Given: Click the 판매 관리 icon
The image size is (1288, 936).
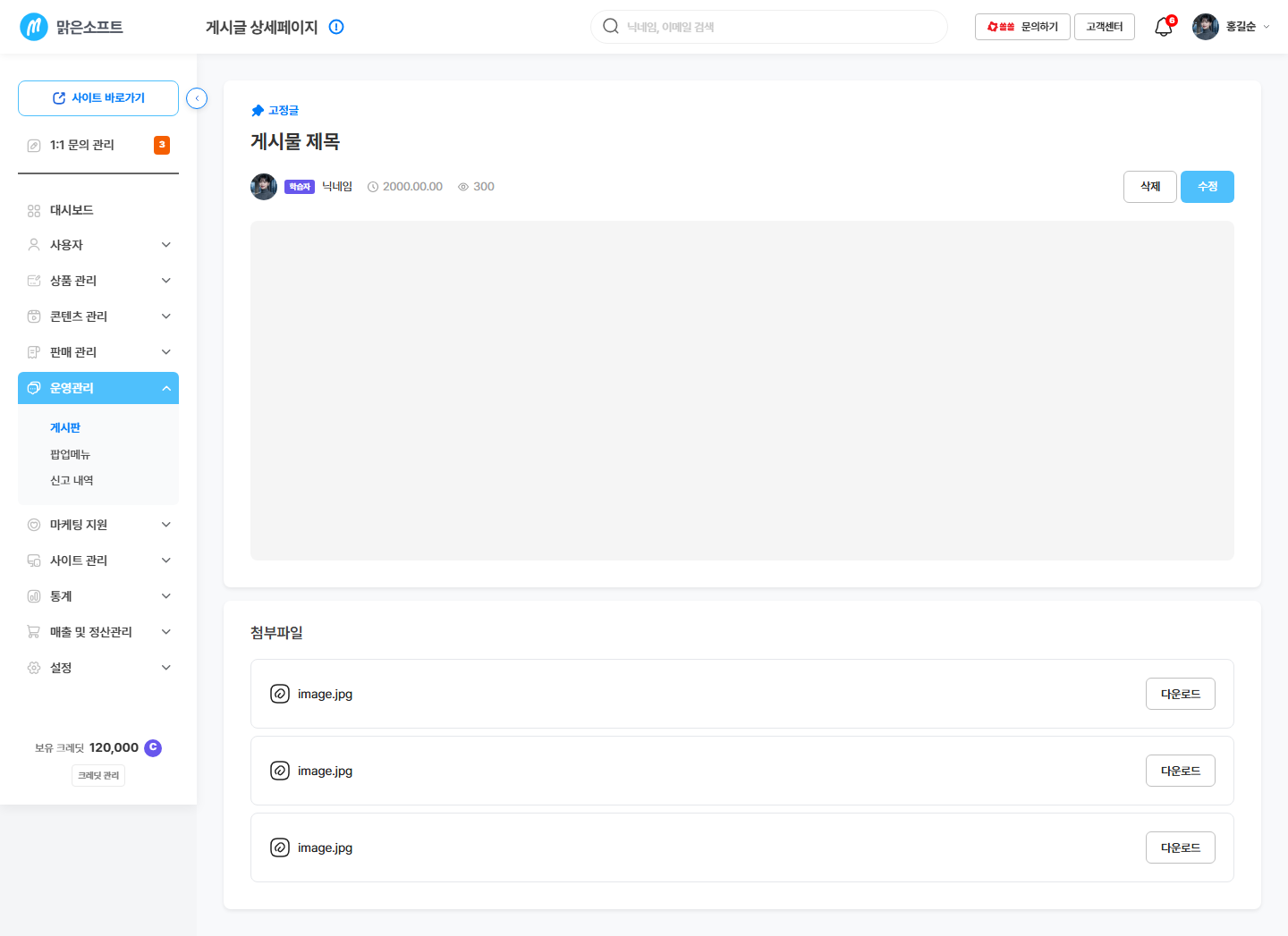Looking at the screenshot, I should [34, 352].
